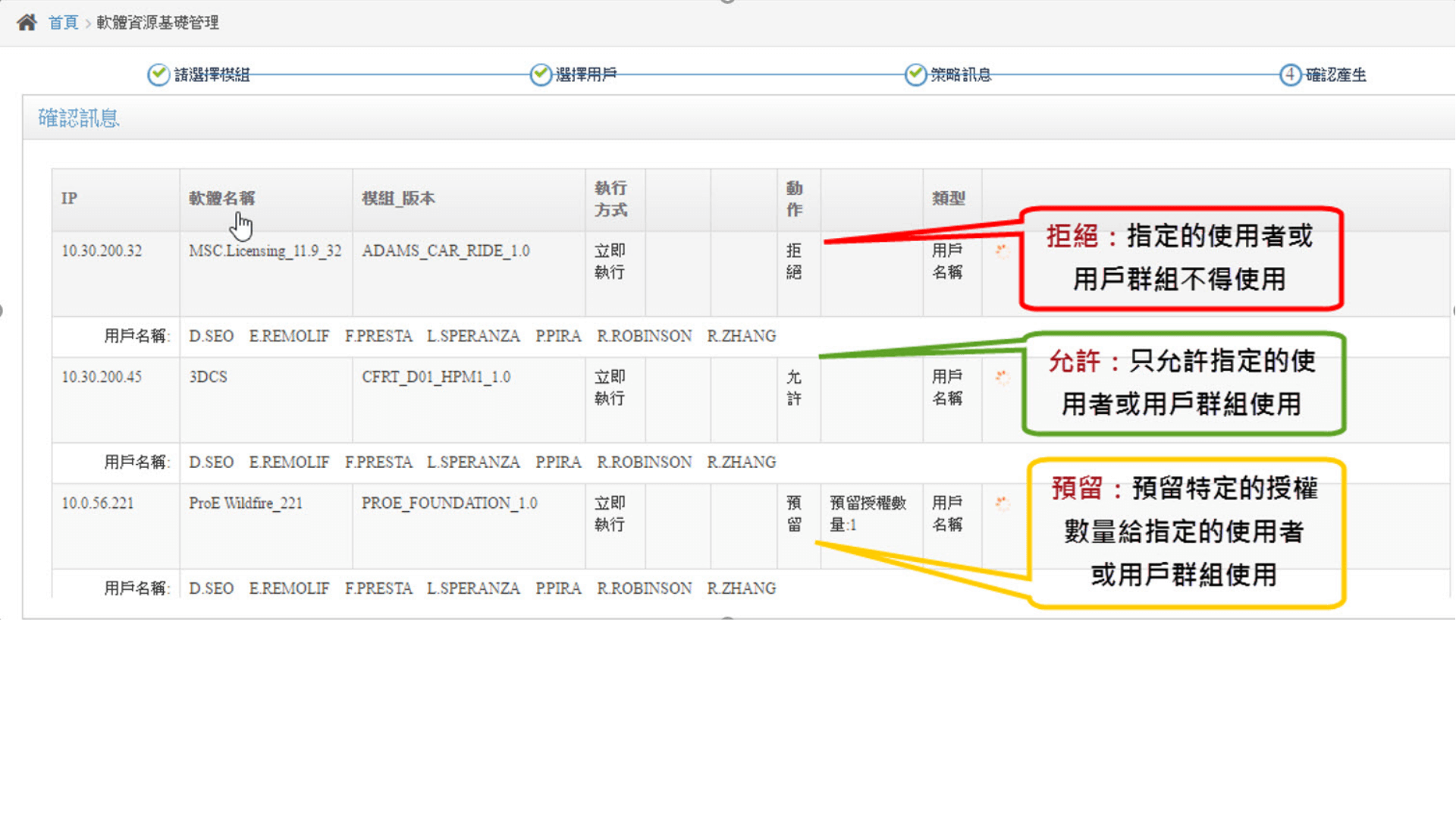
Task: Click the 確認訊息 panel heading
Action: (79, 118)
